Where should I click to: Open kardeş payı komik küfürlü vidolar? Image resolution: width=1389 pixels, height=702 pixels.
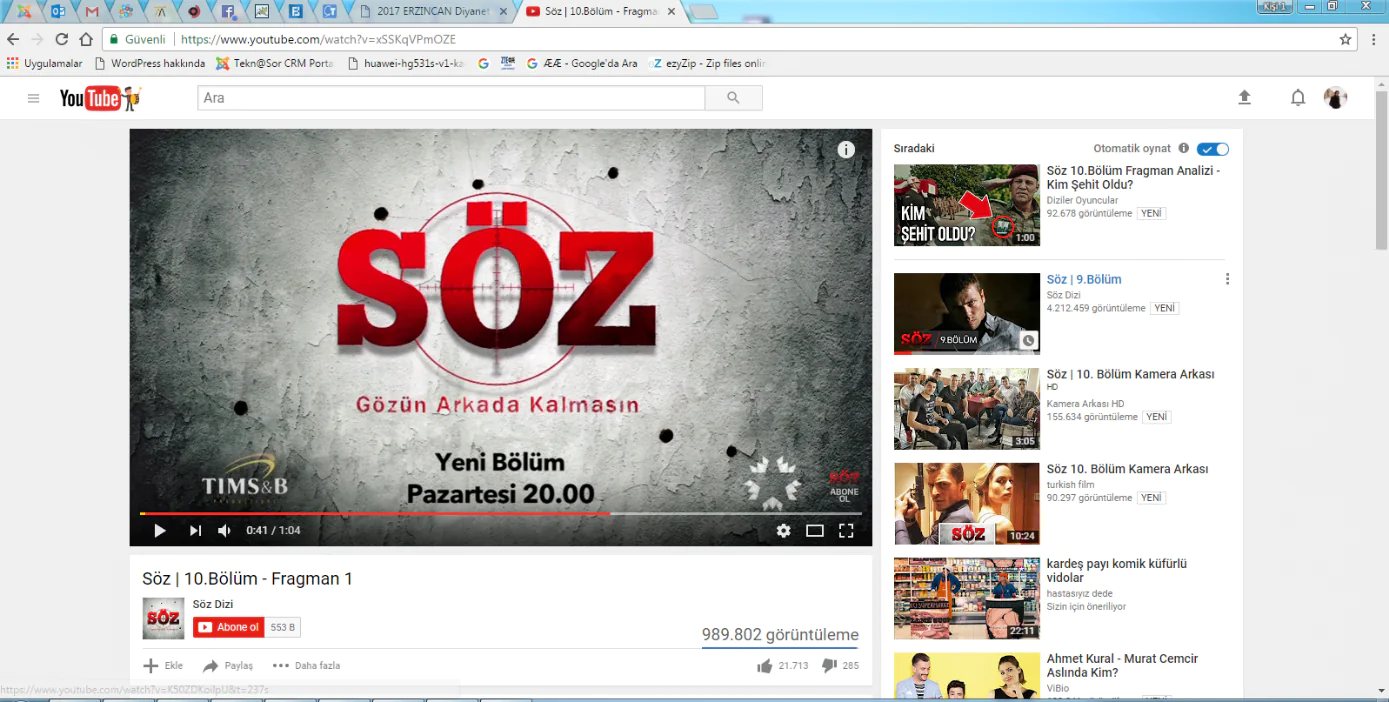click(x=1117, y=571)
